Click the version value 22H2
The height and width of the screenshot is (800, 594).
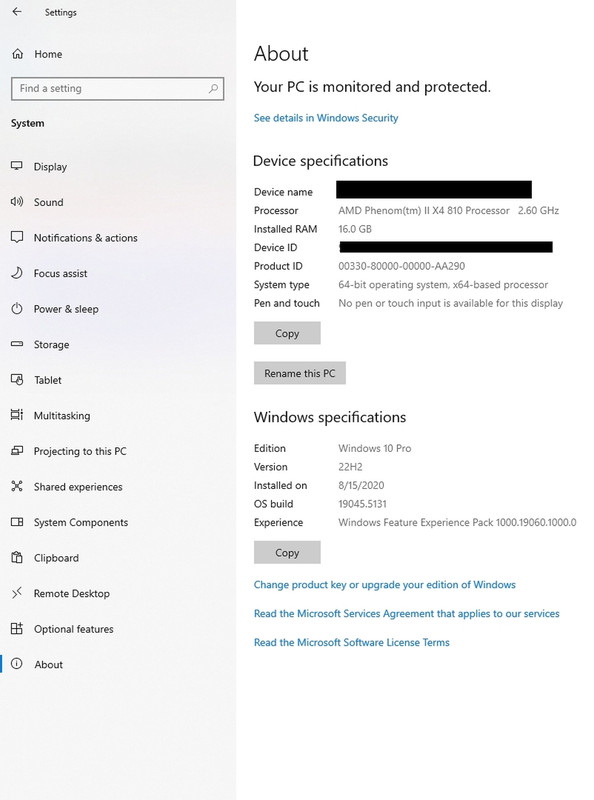350,467
